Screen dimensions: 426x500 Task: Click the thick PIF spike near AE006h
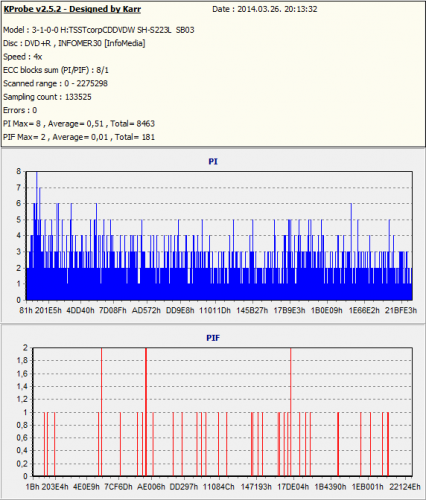pos(146,412)
